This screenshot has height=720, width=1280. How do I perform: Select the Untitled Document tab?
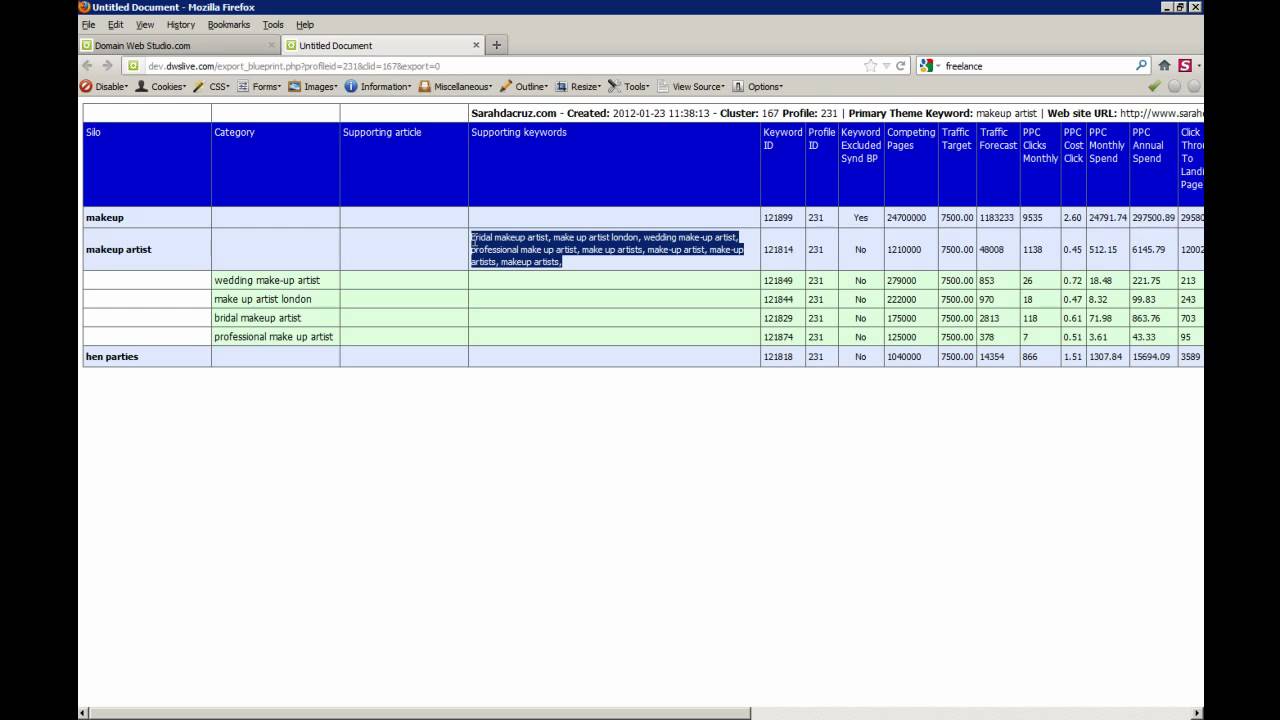[383, 45]
